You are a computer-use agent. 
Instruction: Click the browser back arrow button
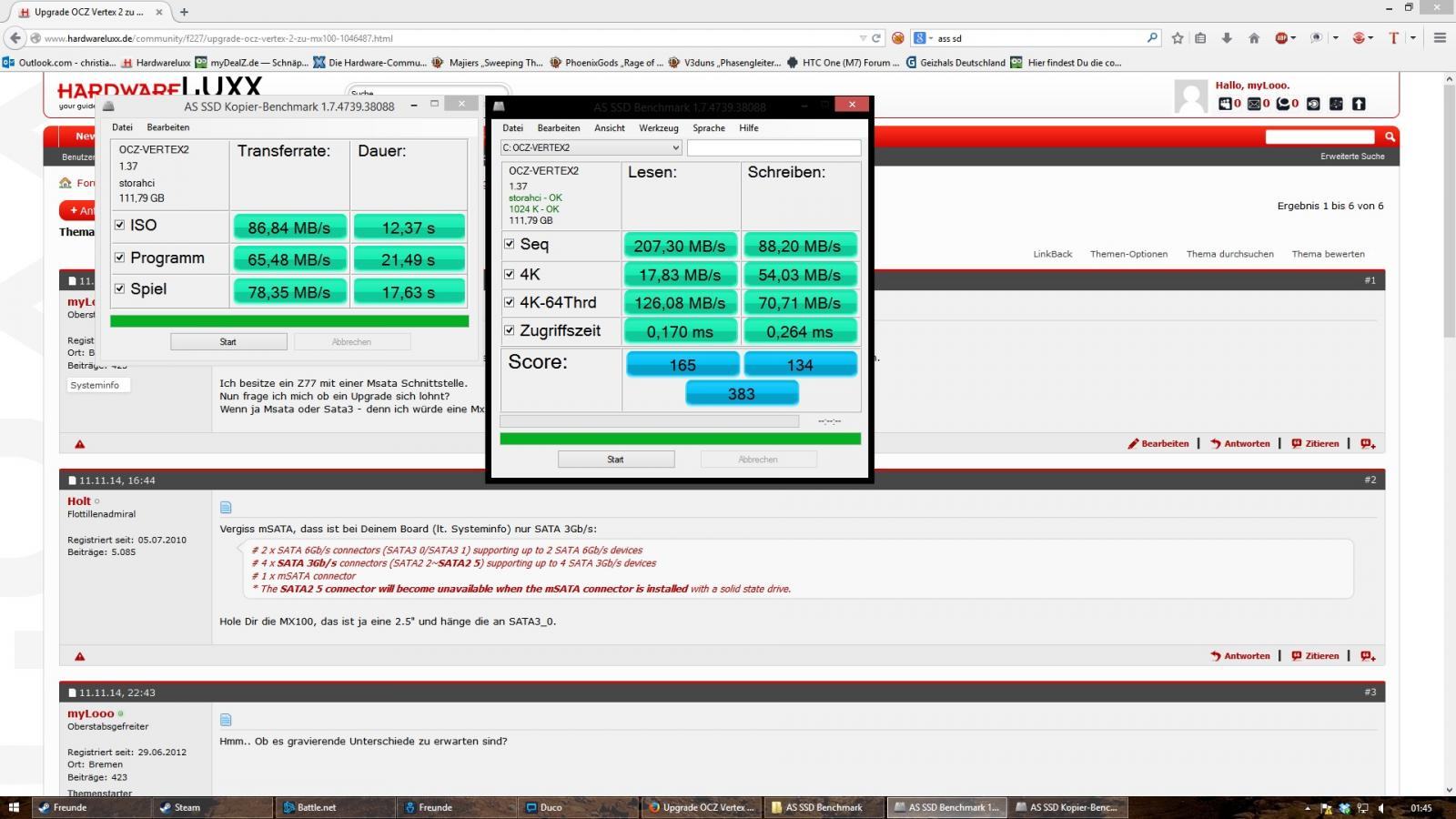(x=15, y=38)
